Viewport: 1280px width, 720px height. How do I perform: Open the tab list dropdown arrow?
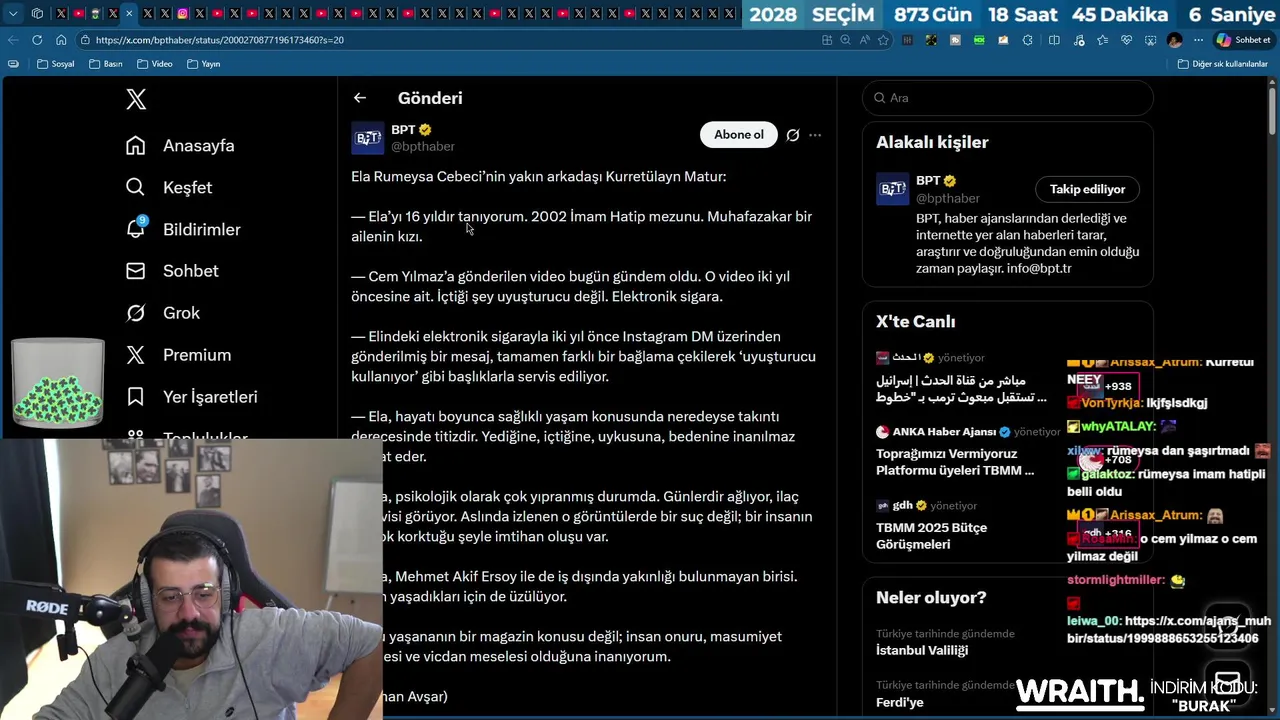[13, 14]
